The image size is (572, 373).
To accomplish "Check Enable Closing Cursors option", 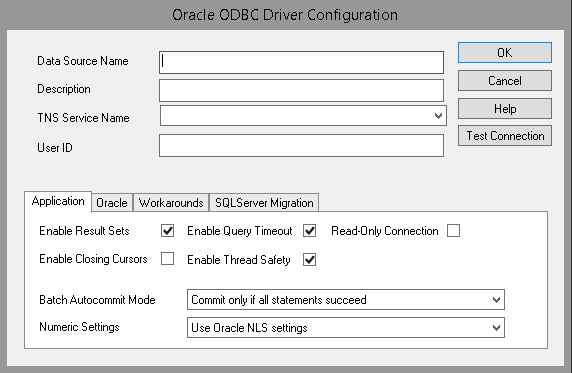I will click(167, 259).
